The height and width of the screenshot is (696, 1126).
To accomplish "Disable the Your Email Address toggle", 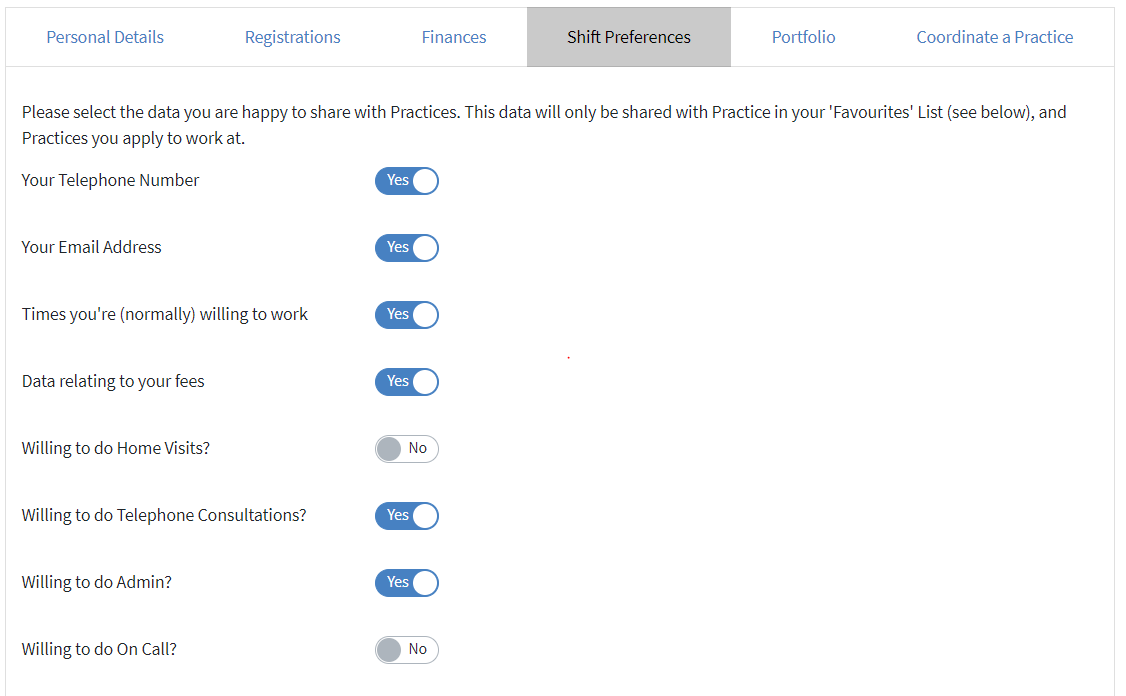I will [407, 248].
